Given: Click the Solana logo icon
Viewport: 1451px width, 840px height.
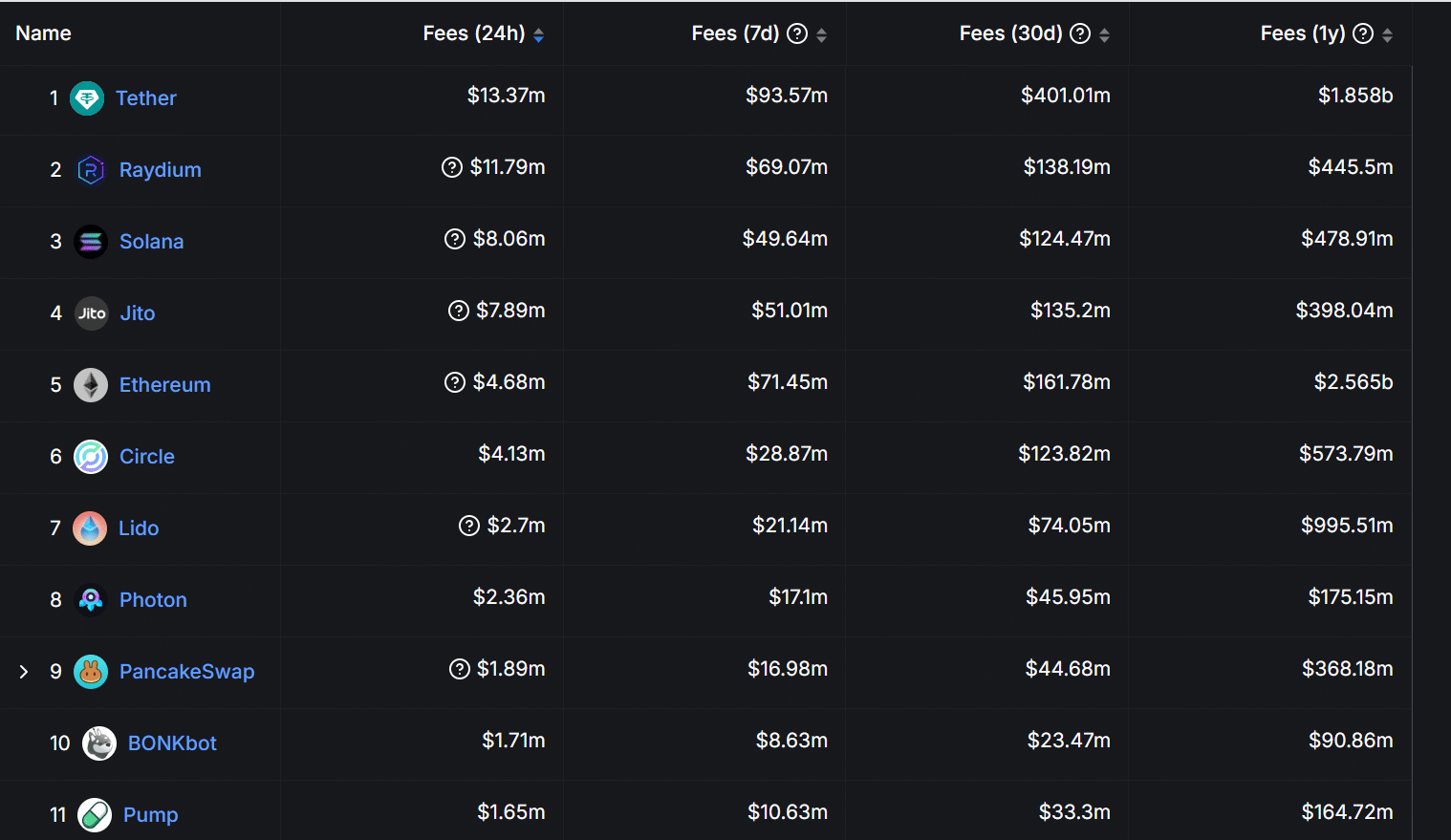Looking at the screenshot, I should point(91,242).
